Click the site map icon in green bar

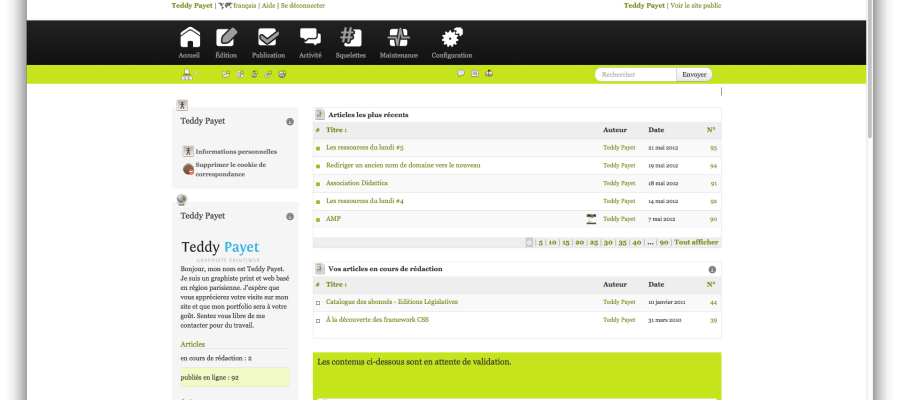click(x=186, y=74)
